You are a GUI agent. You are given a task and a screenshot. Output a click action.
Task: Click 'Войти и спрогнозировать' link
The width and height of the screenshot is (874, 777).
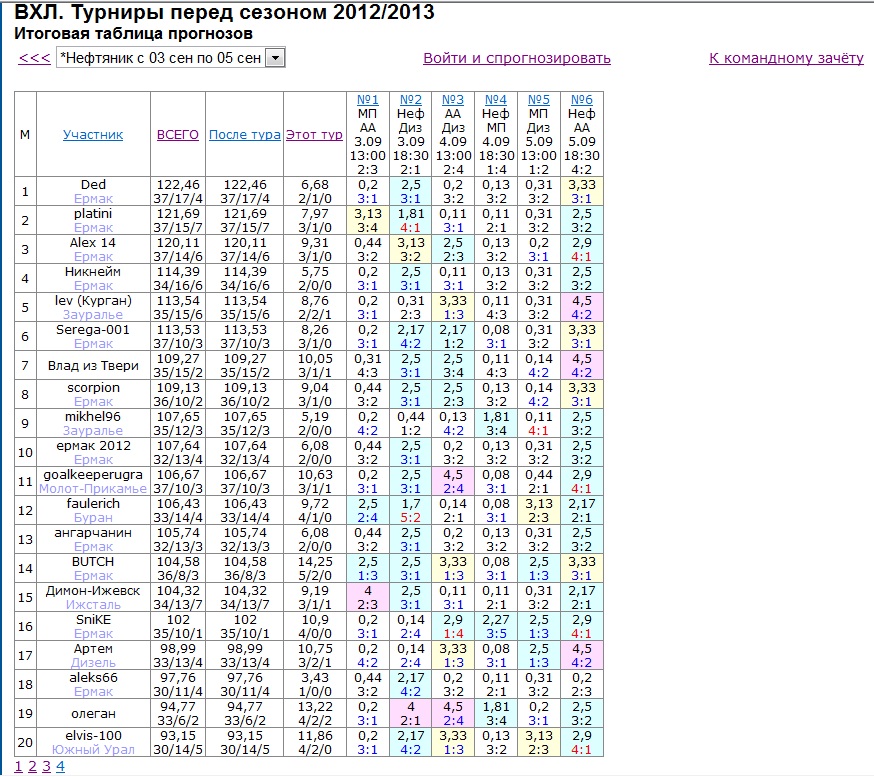[x=516, y=58]
